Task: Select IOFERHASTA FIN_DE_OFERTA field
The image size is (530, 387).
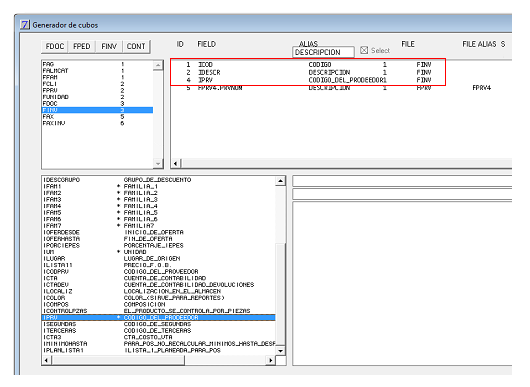Action: [x=159, y=239]
